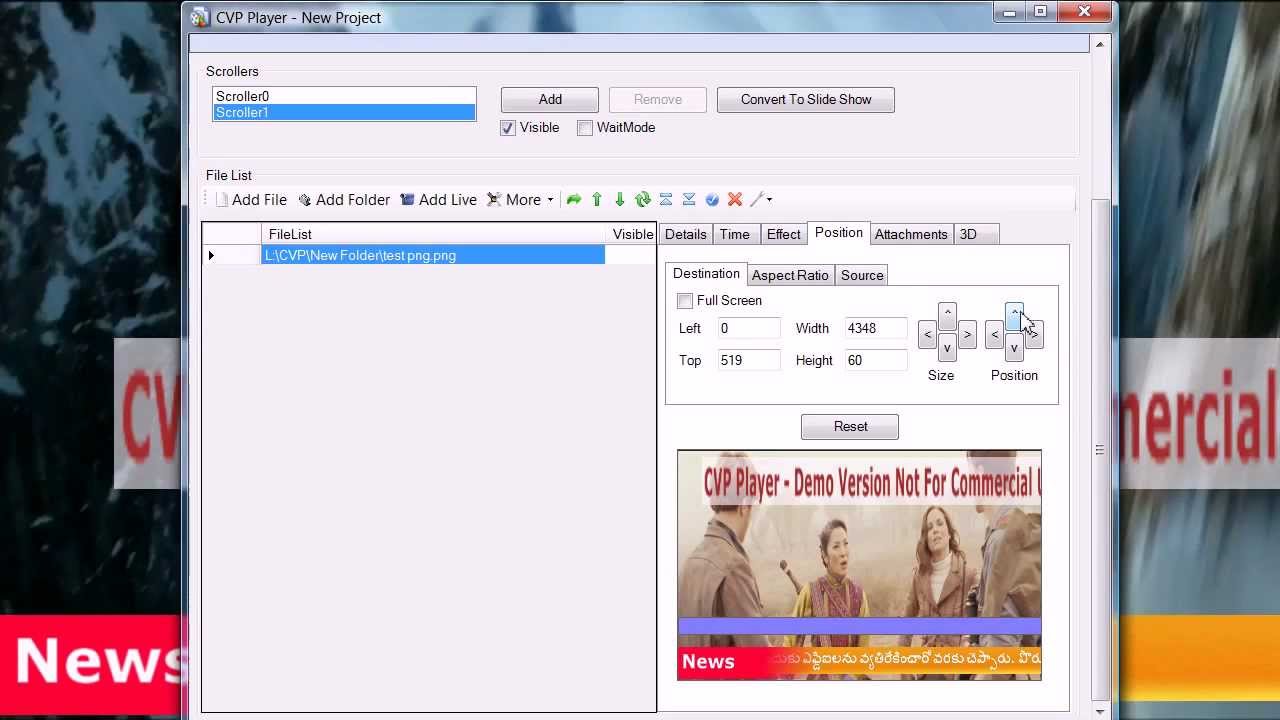Click the main panel scroll down arrow
Screen dimensions: 1280x720
point(1100,712)
